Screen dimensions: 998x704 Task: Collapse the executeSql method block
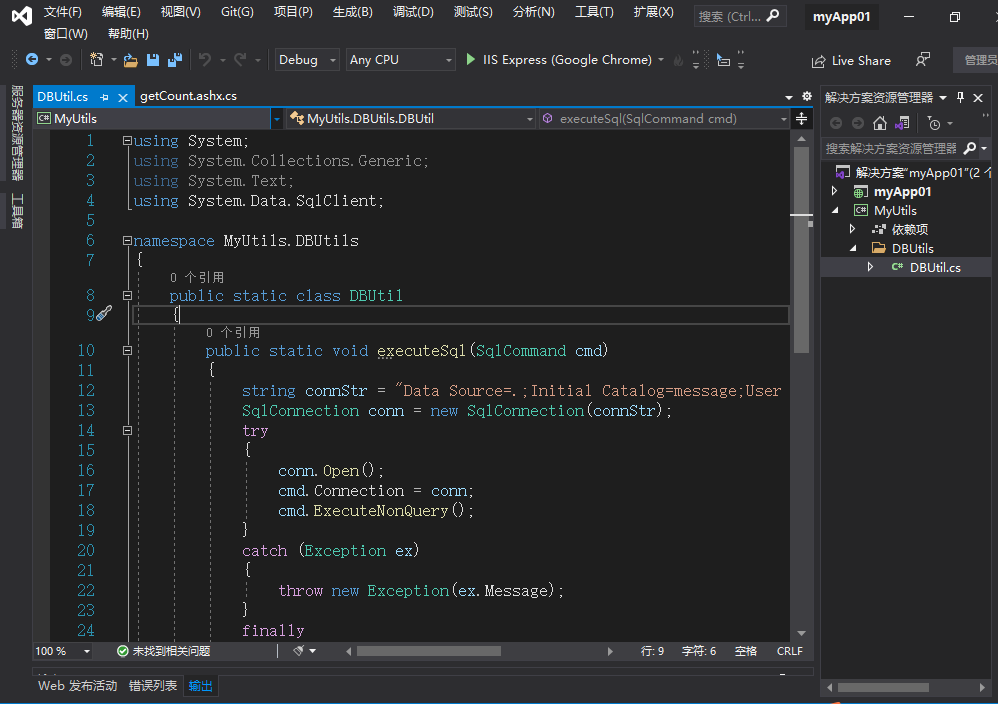click(127, 350)
